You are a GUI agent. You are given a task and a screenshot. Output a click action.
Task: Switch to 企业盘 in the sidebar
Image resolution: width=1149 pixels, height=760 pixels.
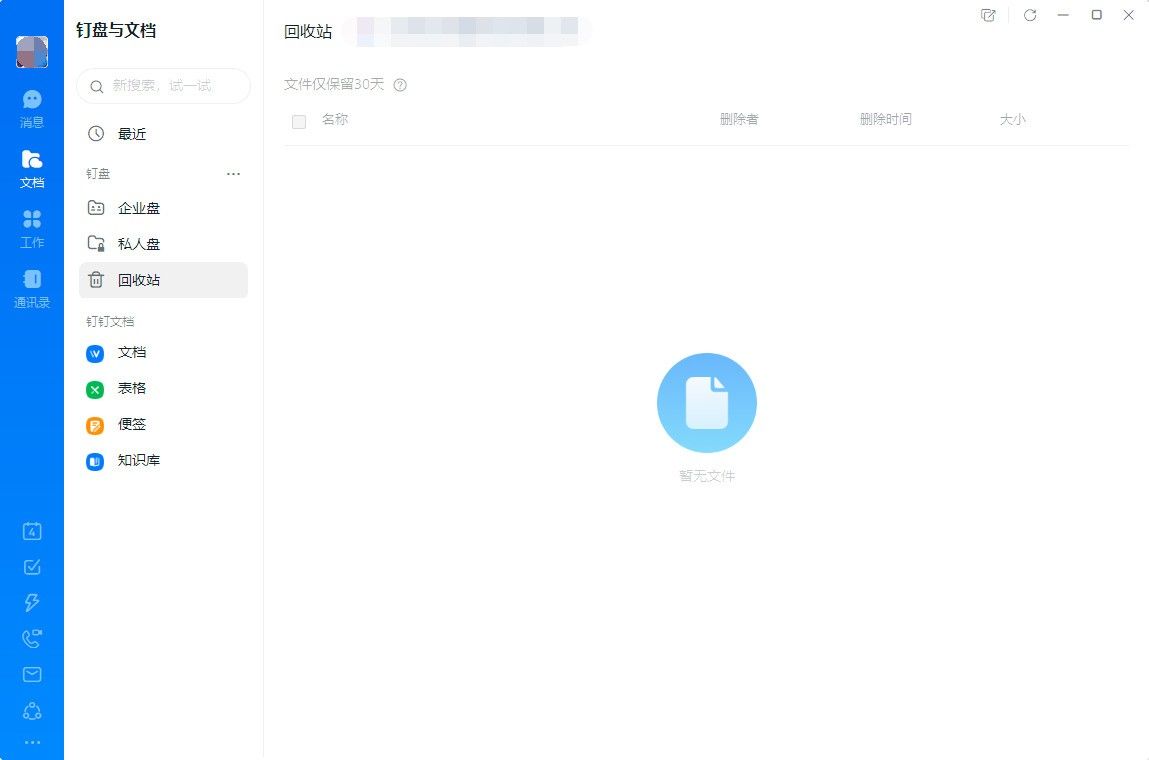[x=138, y=208]
